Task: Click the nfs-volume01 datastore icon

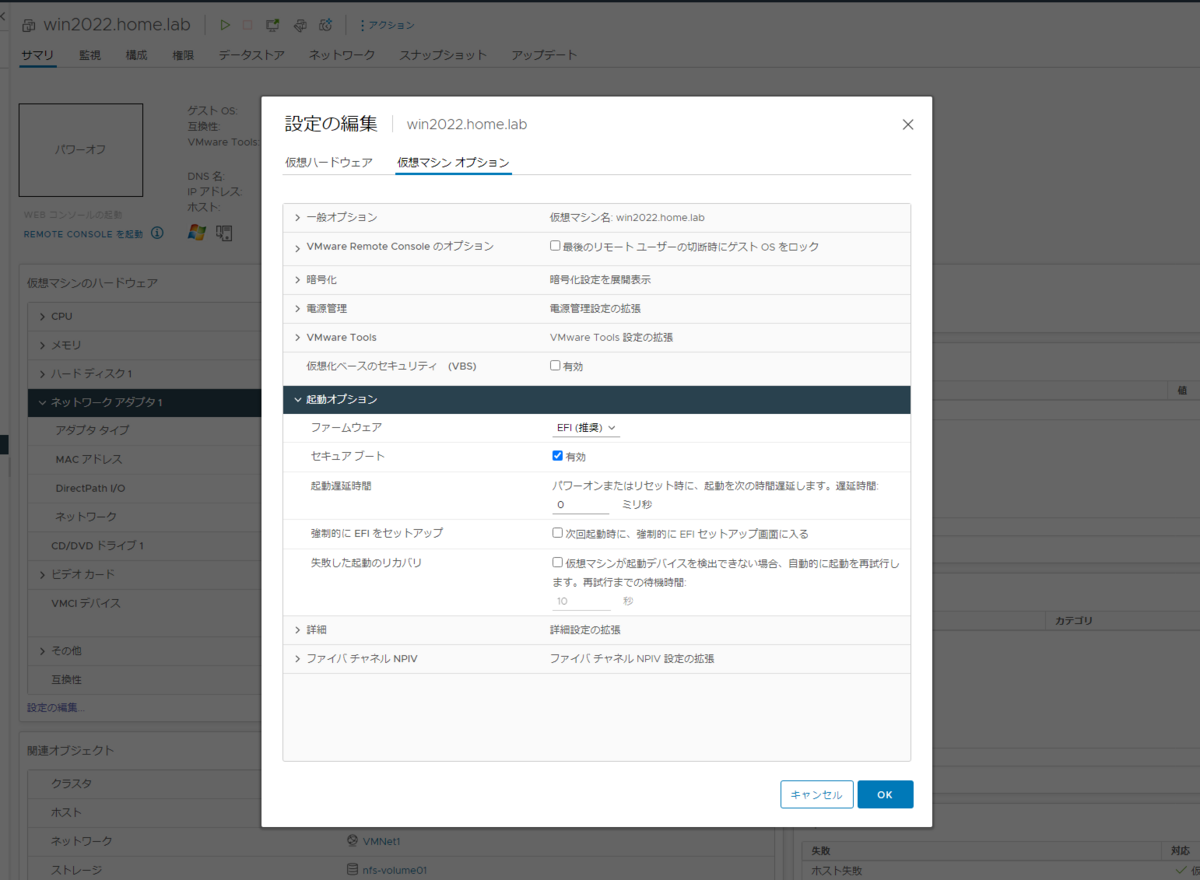Action: 352,870
